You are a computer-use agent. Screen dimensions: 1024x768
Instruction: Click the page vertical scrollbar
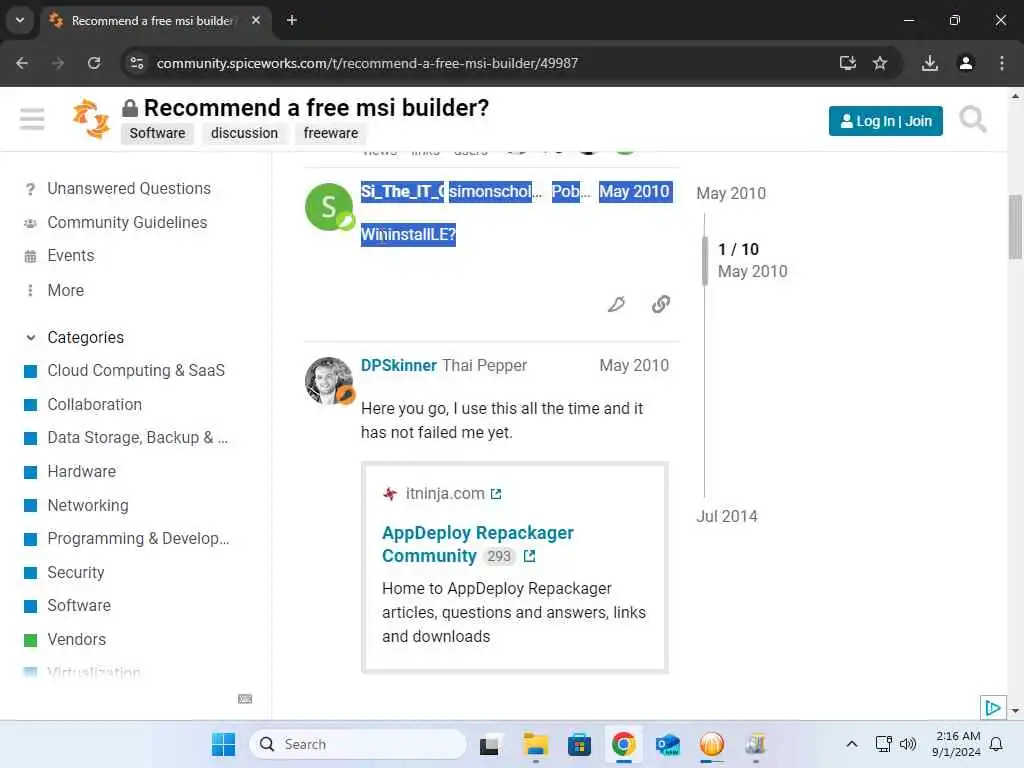1015,227
